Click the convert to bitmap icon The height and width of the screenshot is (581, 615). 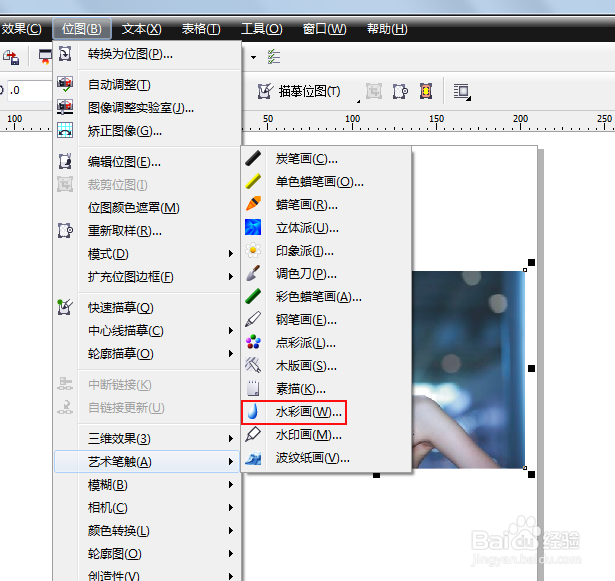click(65, 54)
